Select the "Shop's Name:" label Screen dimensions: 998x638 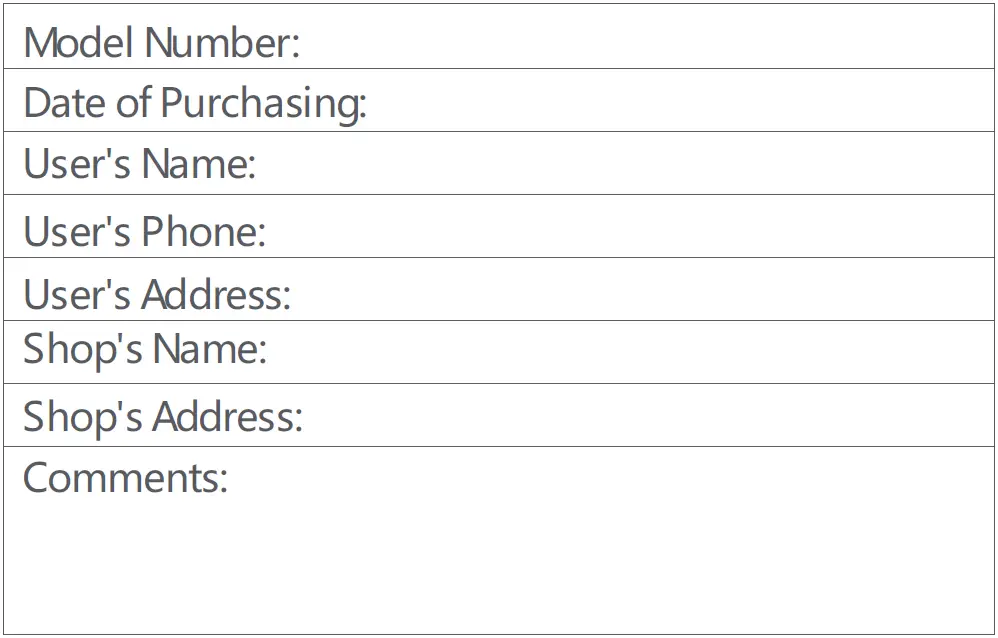[x=145, y=349]
